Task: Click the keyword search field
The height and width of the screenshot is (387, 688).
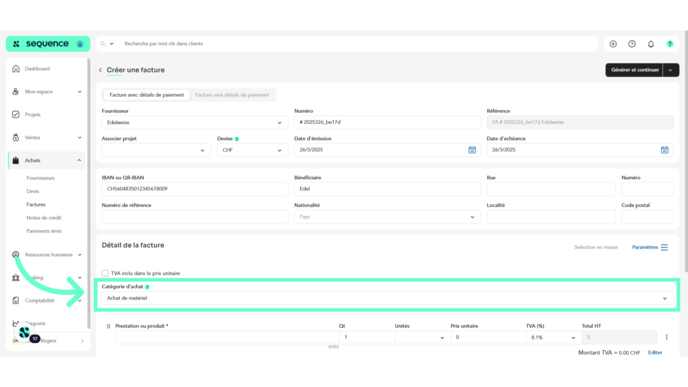Action: click(358, 44)
